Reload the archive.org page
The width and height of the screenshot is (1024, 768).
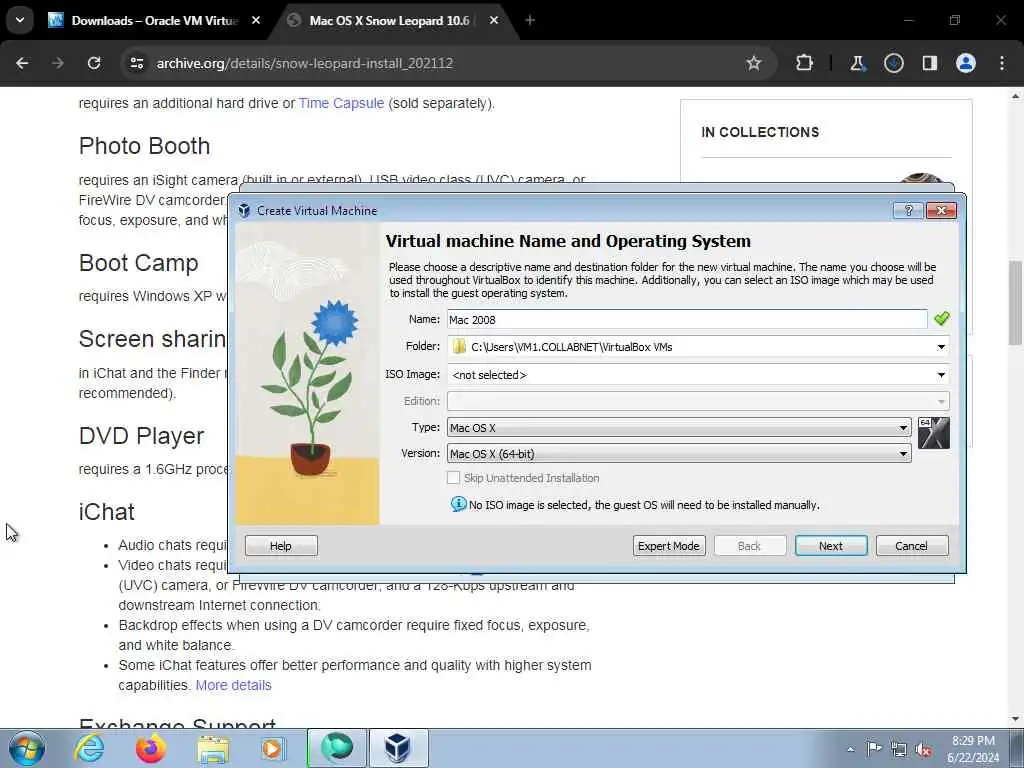click(94, 63)
